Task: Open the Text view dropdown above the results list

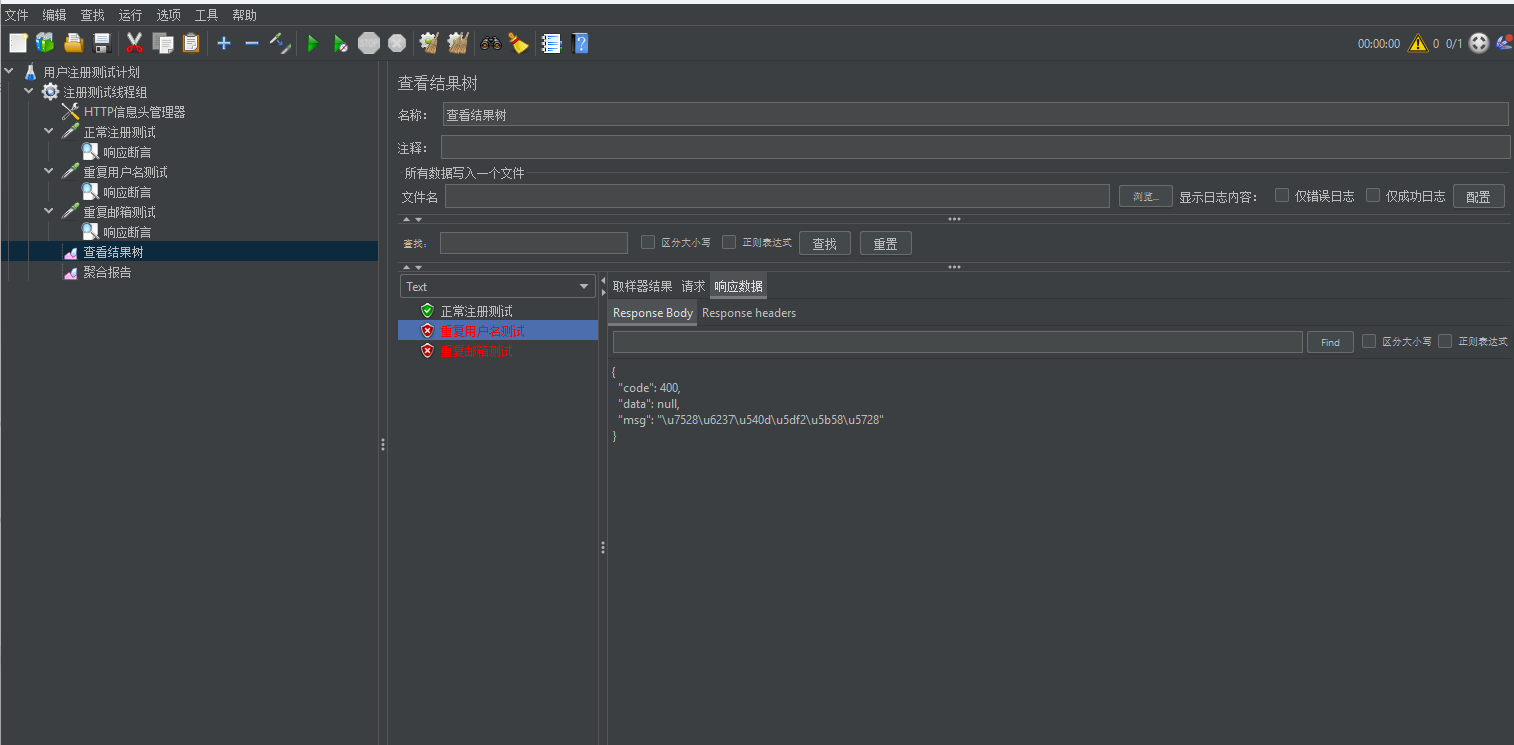Action: coord(497,286)
